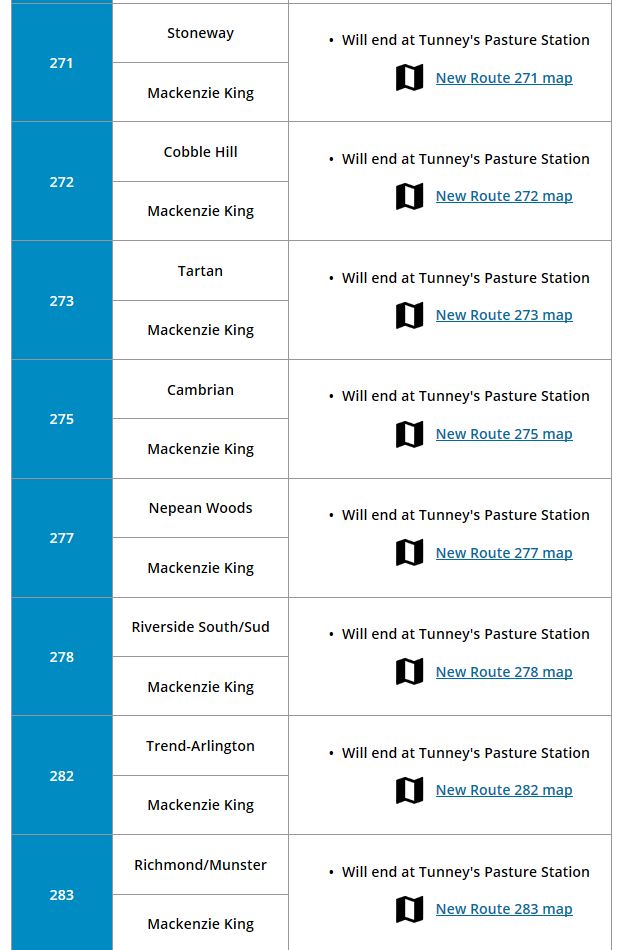This screenshot has height=950, width=622.
Task: Select the Trend-Arlington destination cell
Action: tap(200, 746)
